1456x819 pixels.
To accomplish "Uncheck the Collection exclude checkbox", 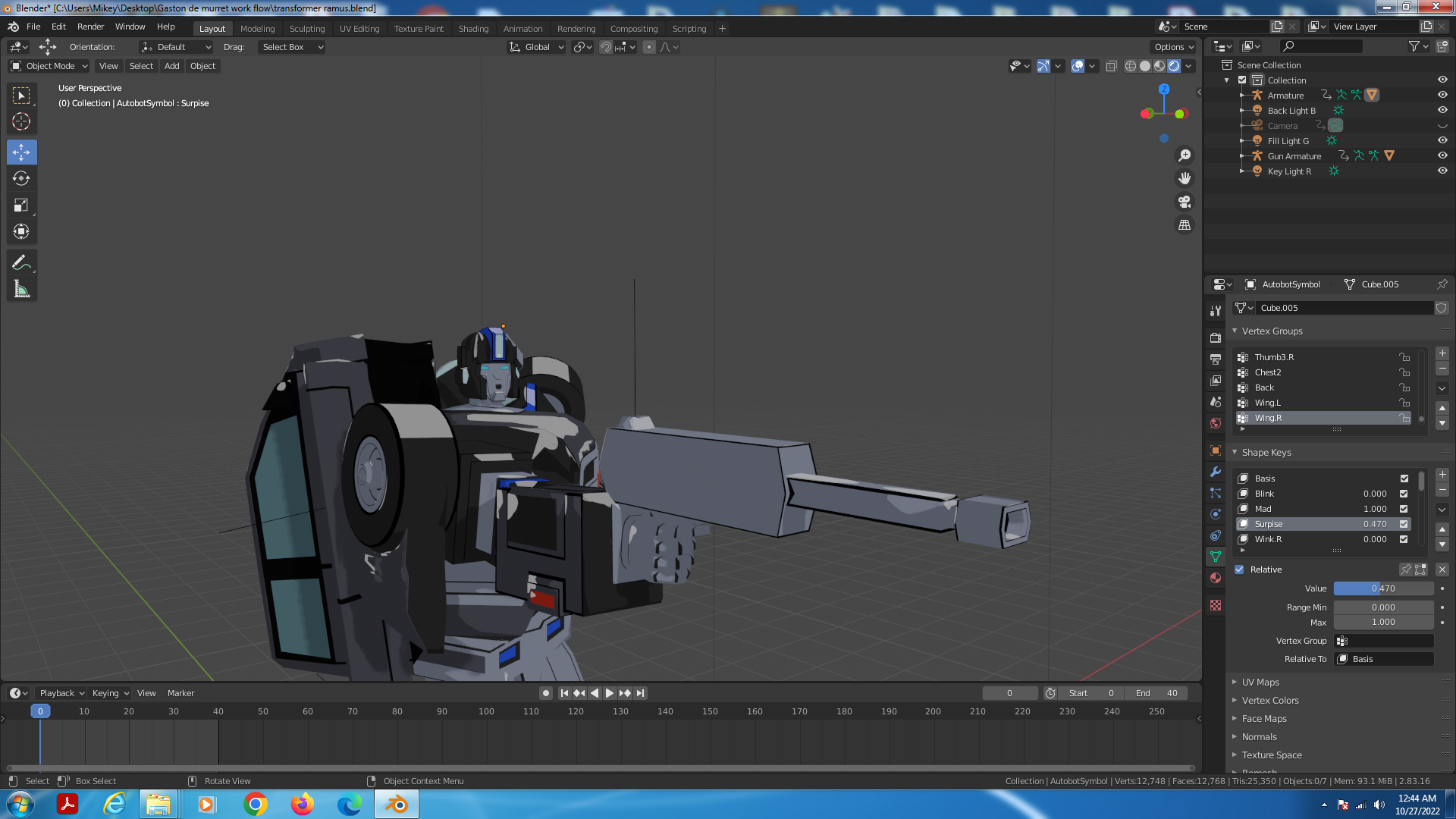I will (x=1242, y=80).
